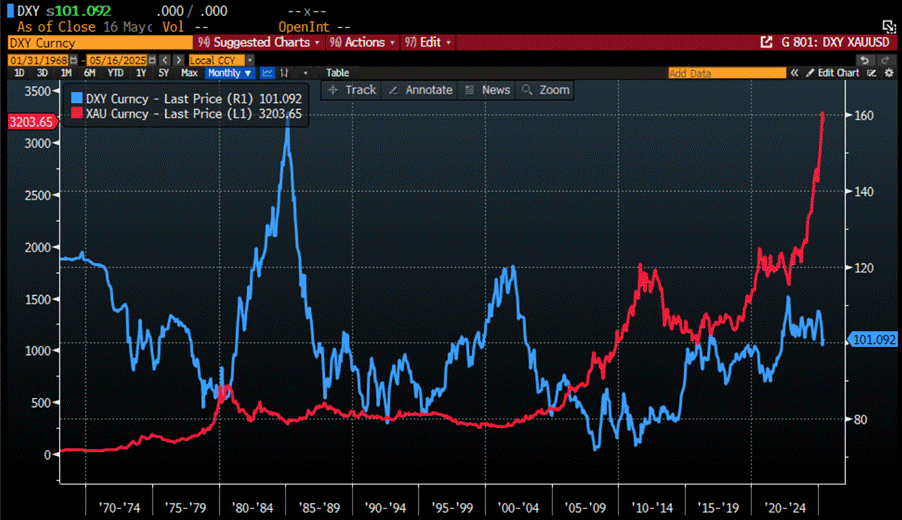This screenshot has height=520, width=902.
Task: Select the bar/candle chart type icon
Action: pos(284,73)
